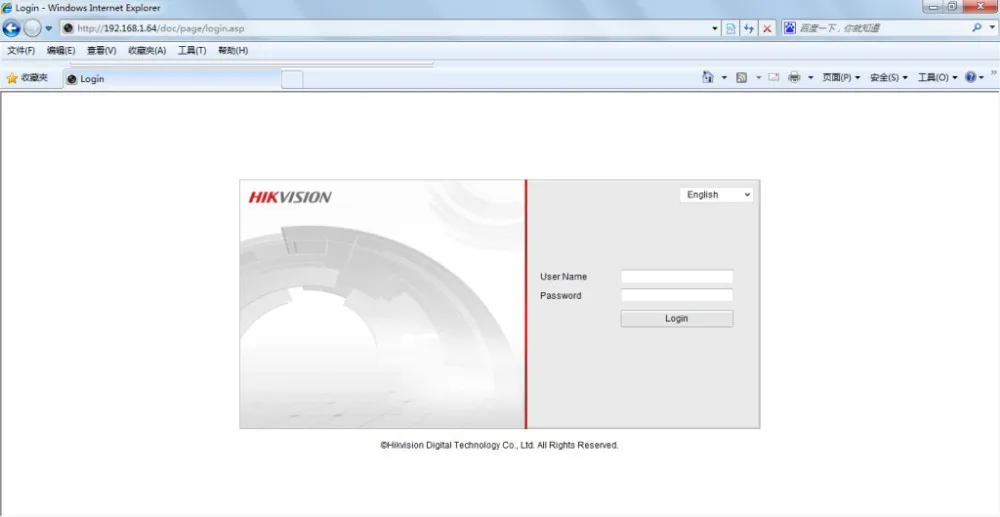Screen dimensions: 1000x517
Task: Click the Login button
Action: (x=677, y=318)
